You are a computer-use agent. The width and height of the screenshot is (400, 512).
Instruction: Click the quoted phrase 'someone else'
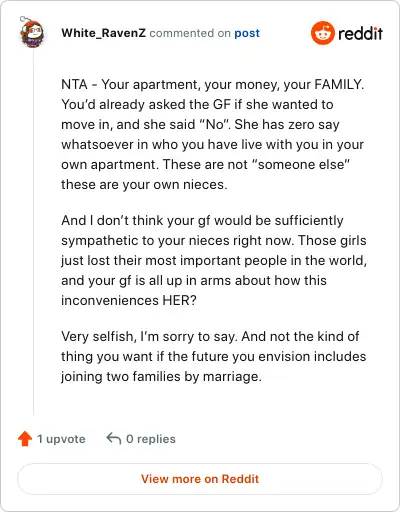tap(302, 164)
